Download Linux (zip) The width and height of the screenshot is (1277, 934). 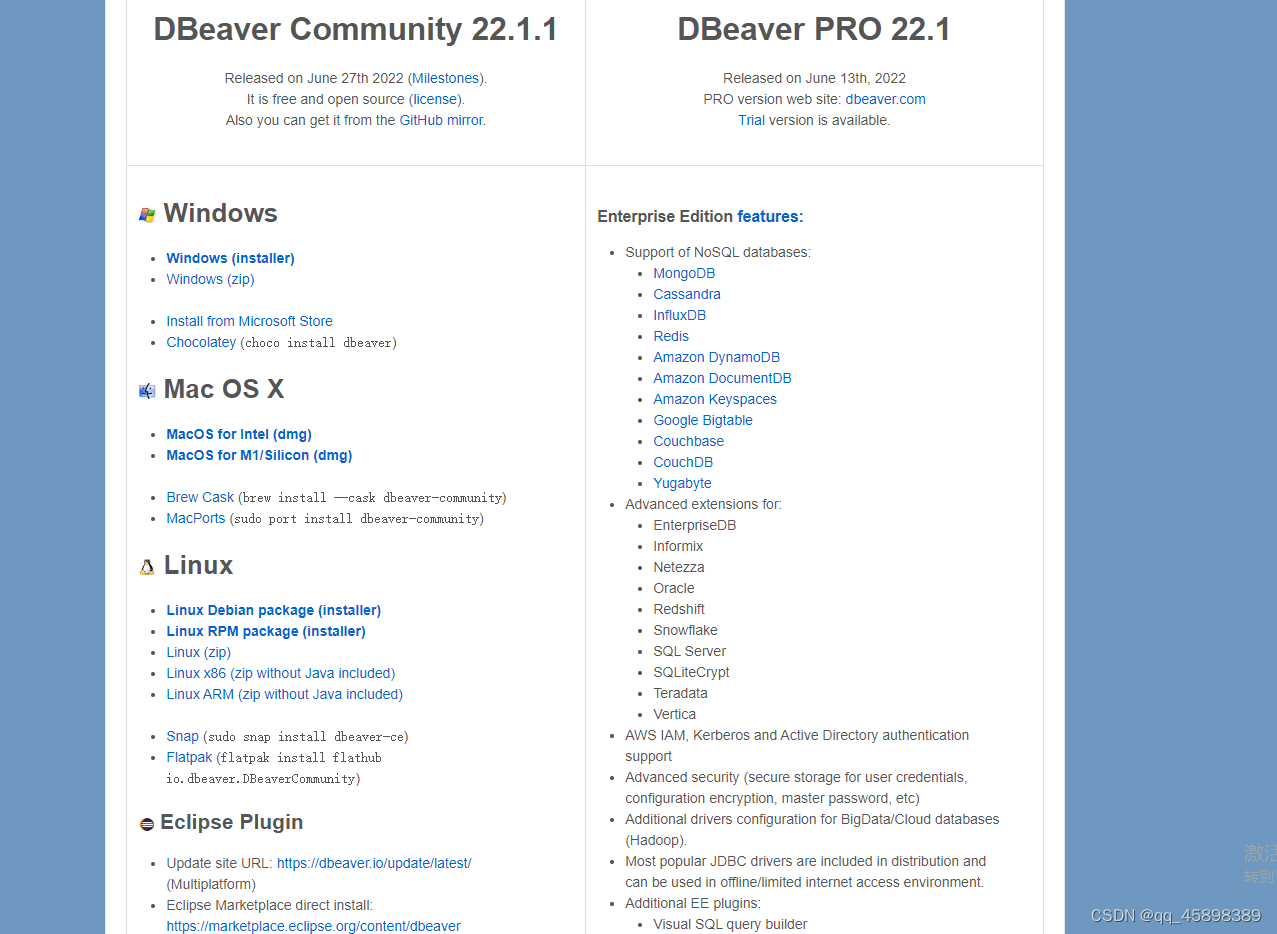click(x=198, y=652)
